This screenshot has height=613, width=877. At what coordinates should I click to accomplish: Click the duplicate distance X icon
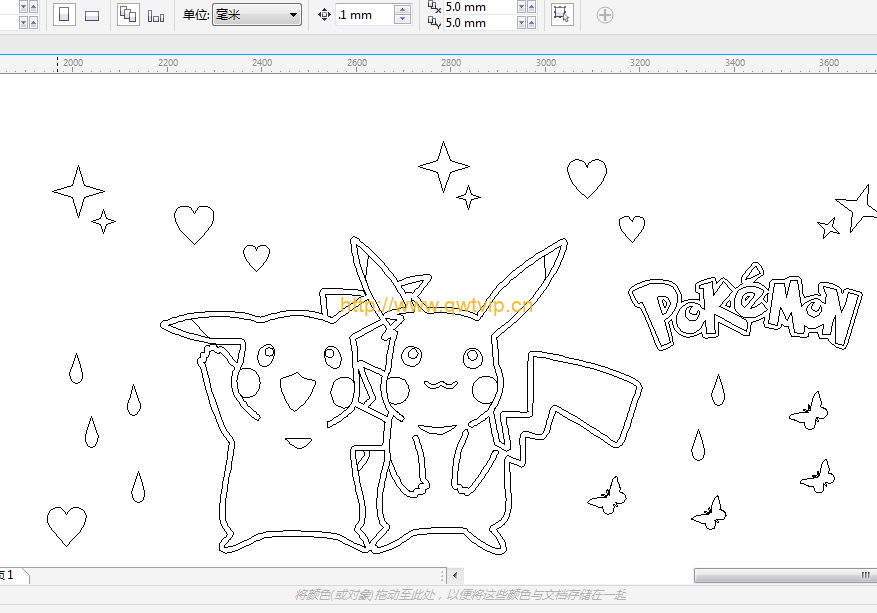(x=435, y=7)
